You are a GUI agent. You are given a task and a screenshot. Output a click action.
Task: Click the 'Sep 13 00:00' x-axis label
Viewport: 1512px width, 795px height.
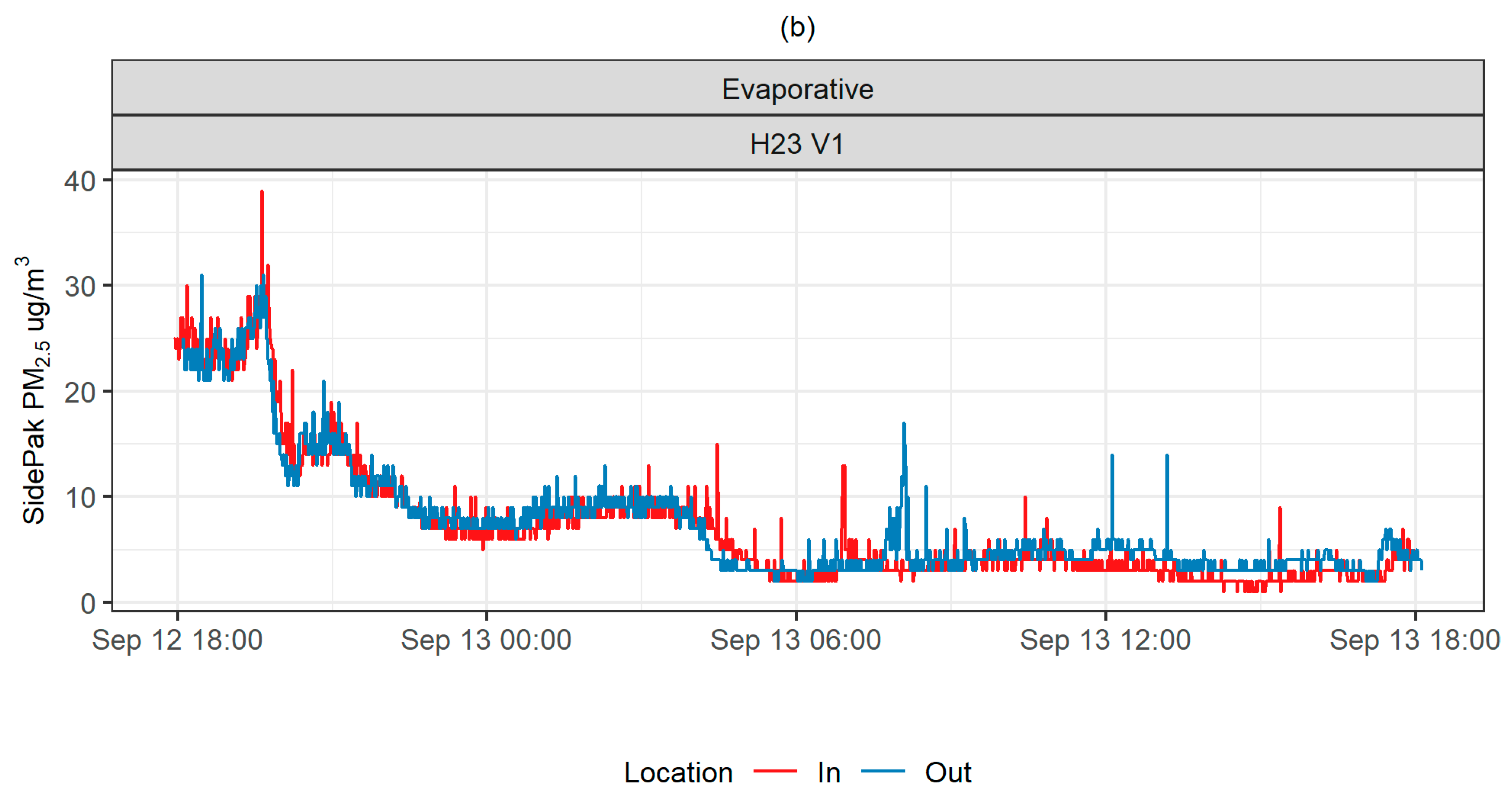[486, 639]
